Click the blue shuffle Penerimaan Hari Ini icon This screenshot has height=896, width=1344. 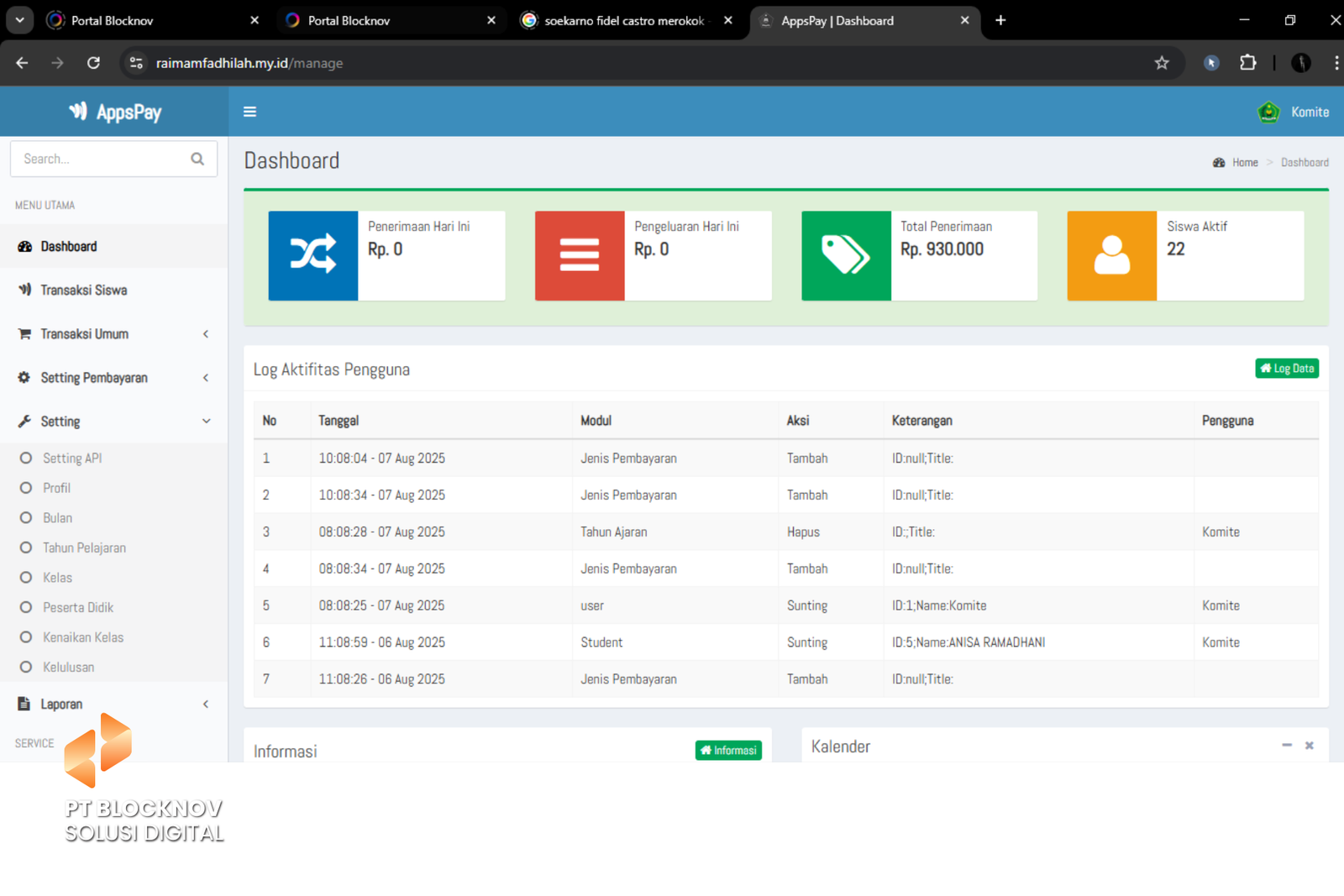tap(313, 255)
